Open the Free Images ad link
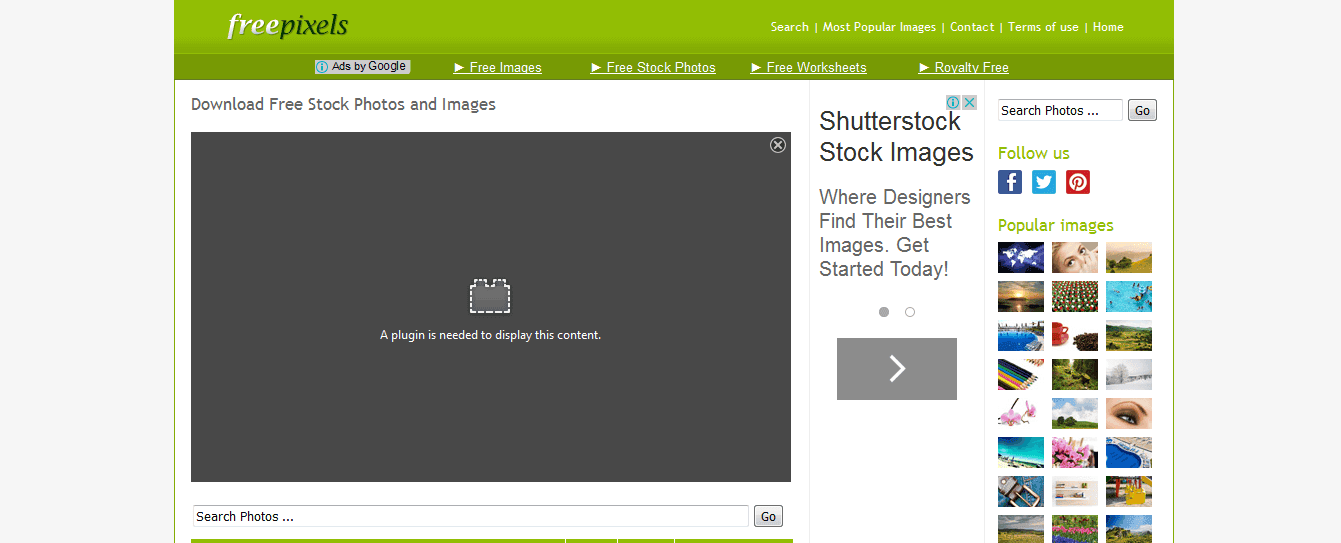Image resolution: width=1341 pixels, height=543 pixels. point(498,67)
